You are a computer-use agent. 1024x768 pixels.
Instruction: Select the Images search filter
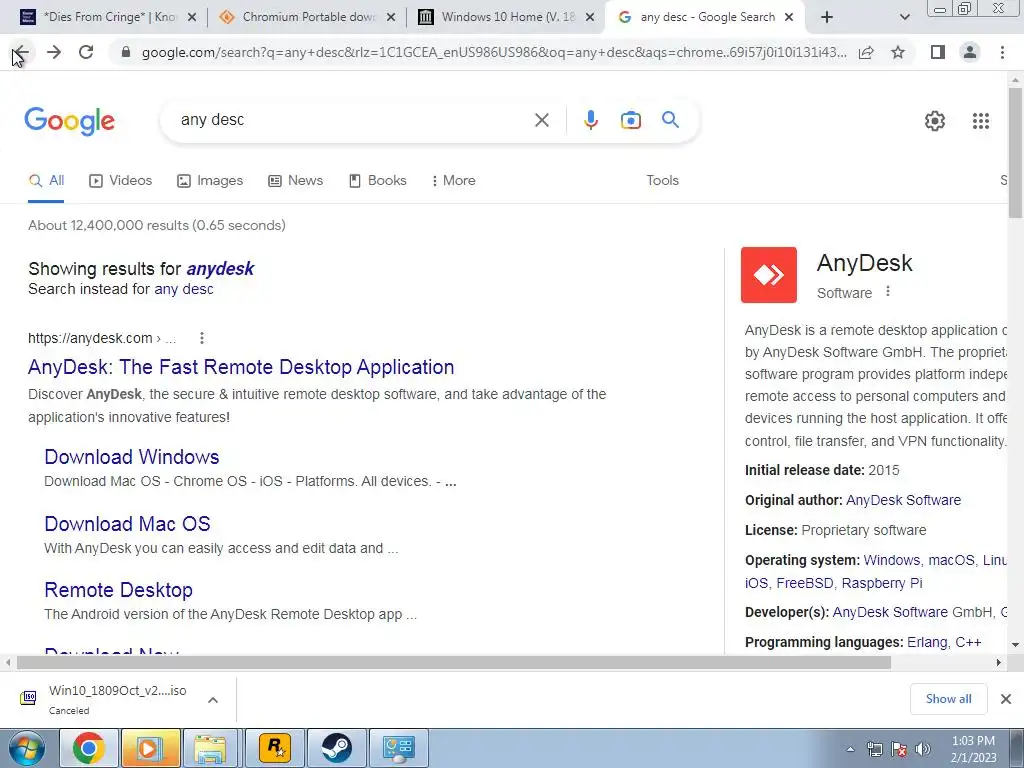(x=210, y=181)
